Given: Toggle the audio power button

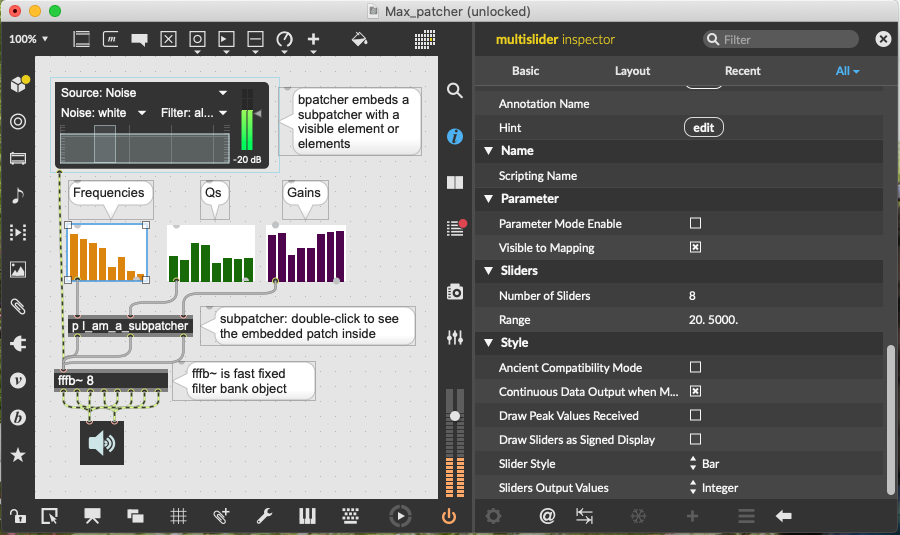Looking at the screenshot, I should [x=449, y=516].
